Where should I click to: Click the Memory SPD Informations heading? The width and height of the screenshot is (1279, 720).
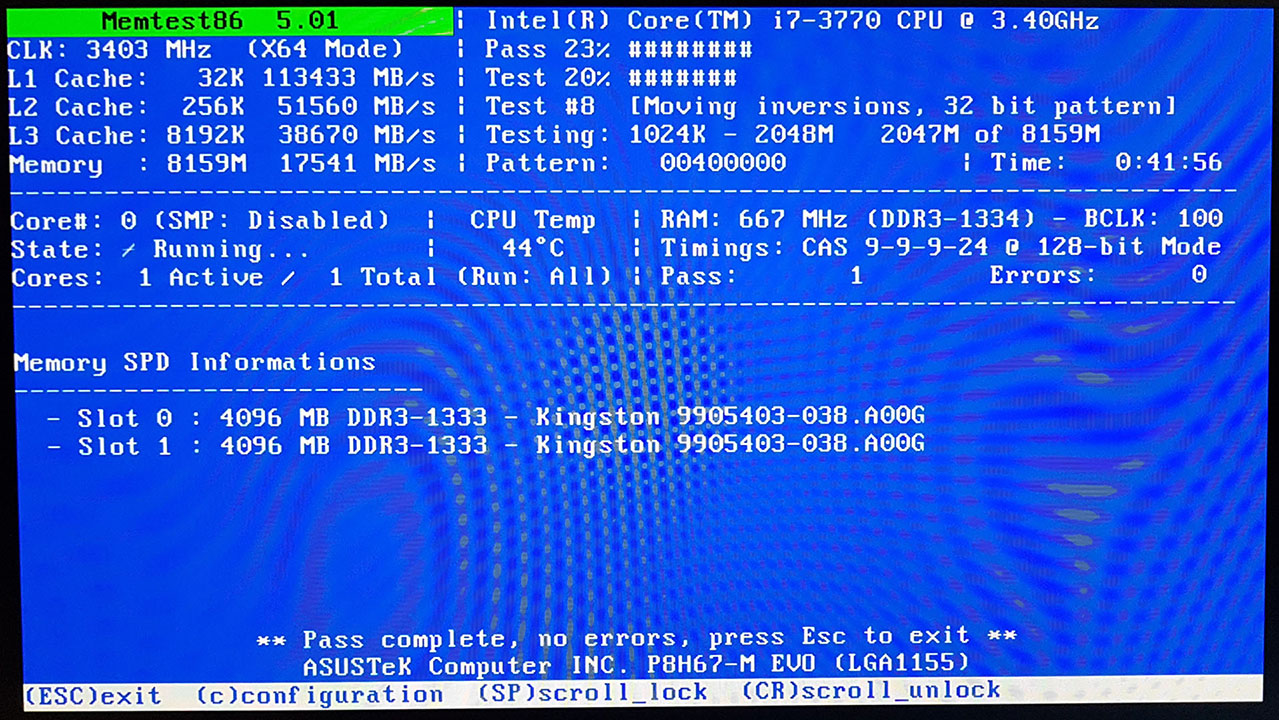(x=195, y=362)
